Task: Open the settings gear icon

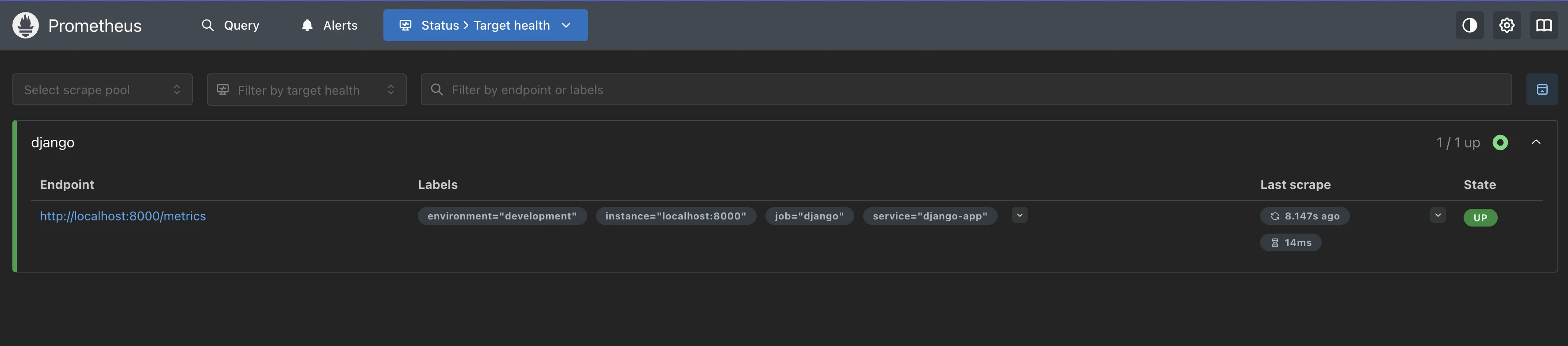Action: 1506,26
